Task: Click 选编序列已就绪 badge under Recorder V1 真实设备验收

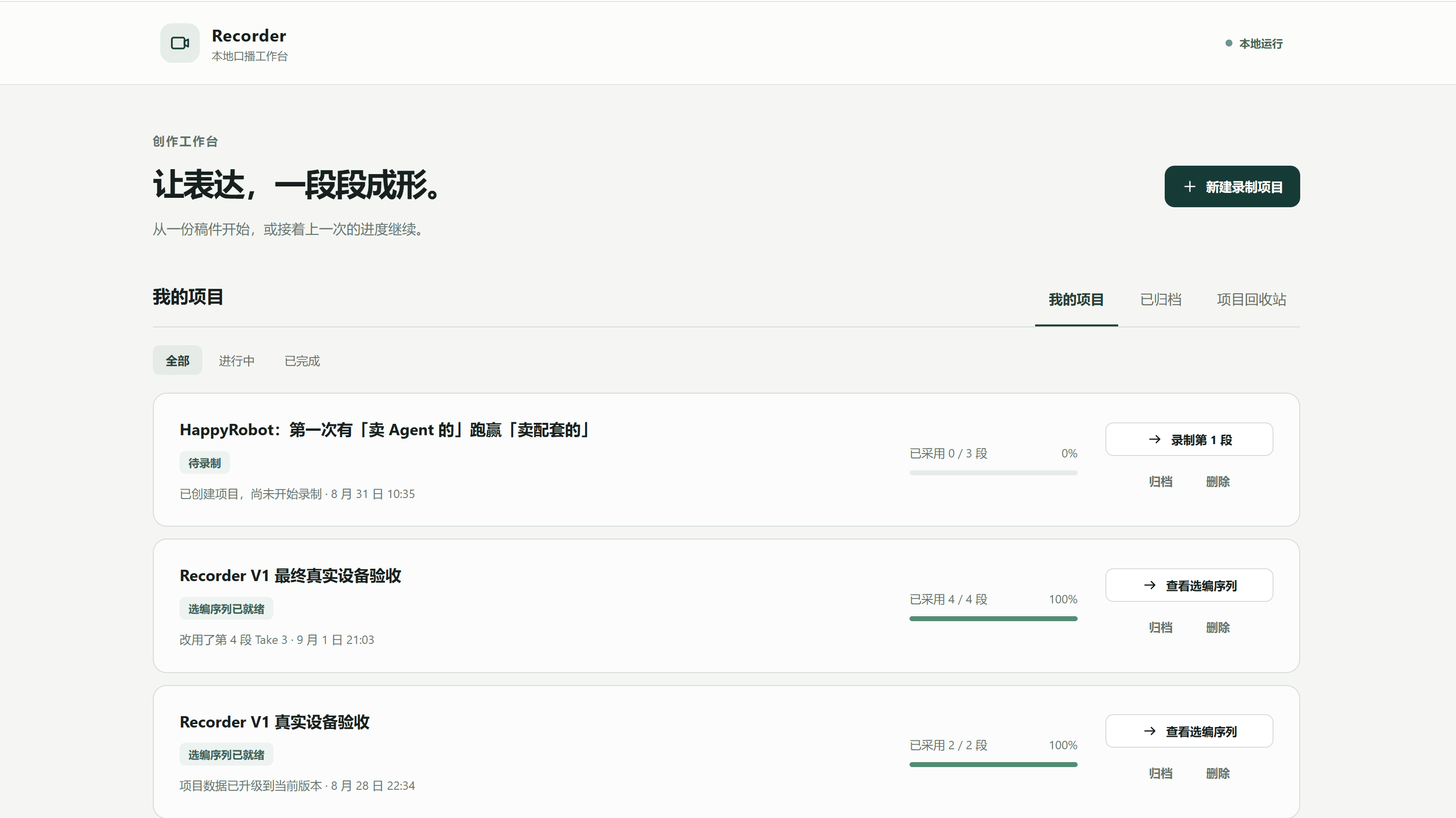Action: [226, 755]
